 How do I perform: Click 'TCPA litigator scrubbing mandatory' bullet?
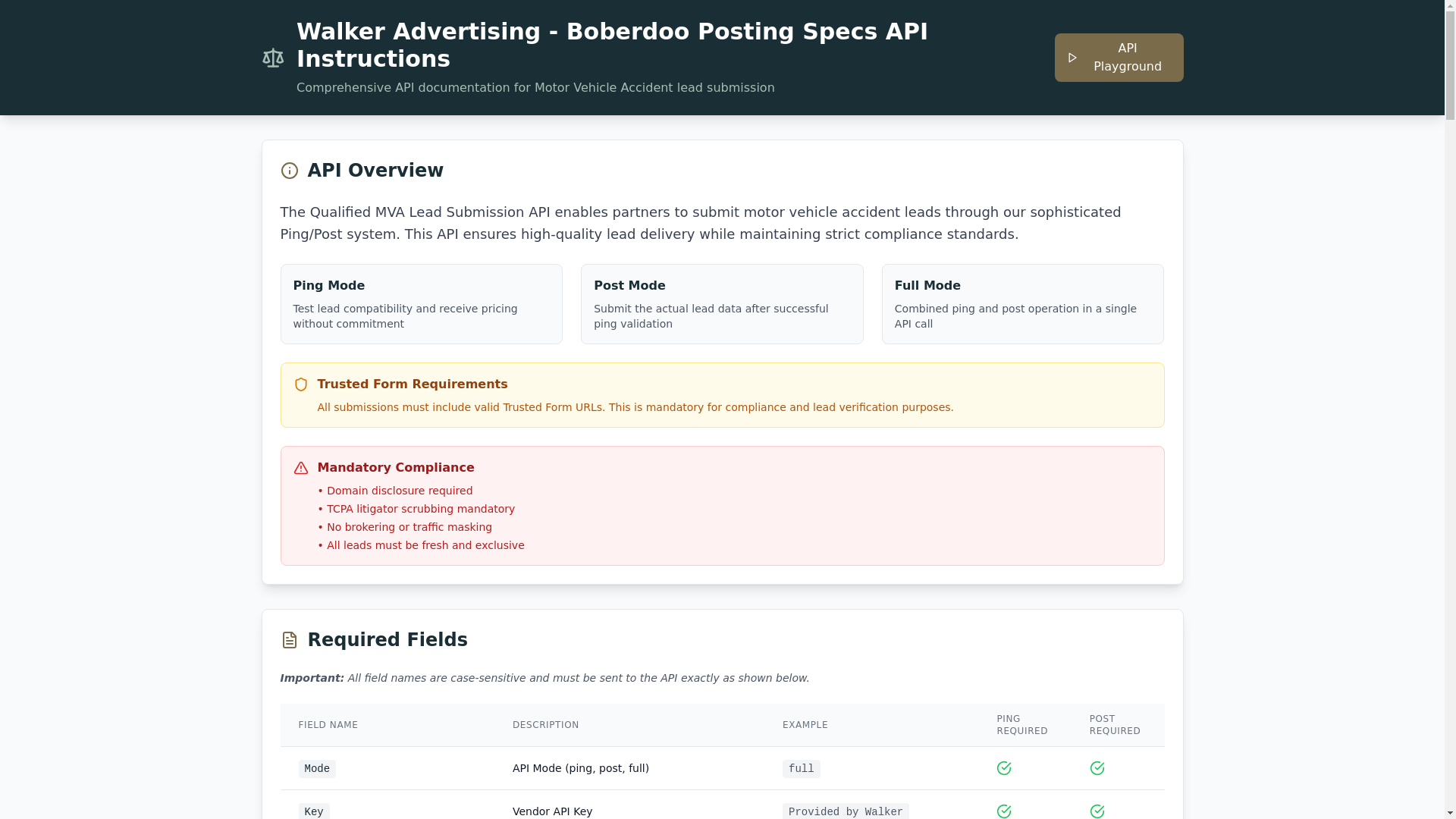(416, 509)
